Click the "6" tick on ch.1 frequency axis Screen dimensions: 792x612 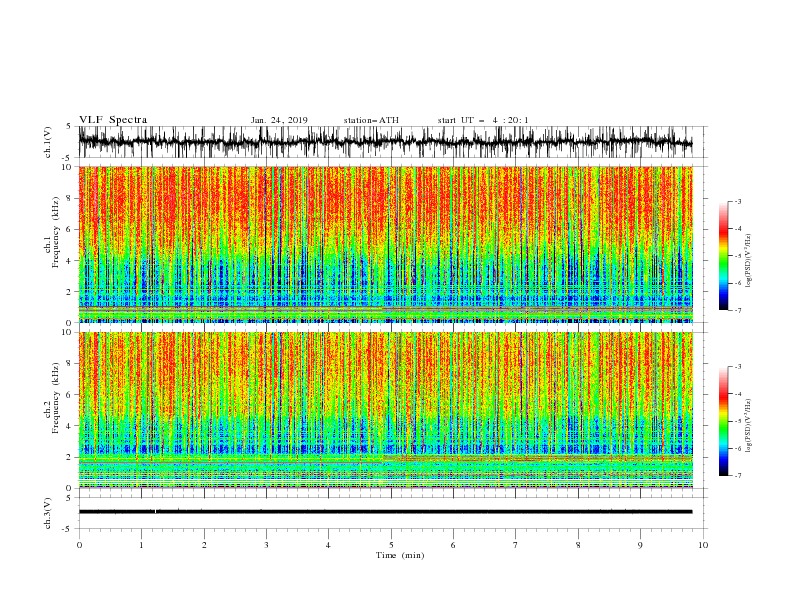tap(68, 229)
